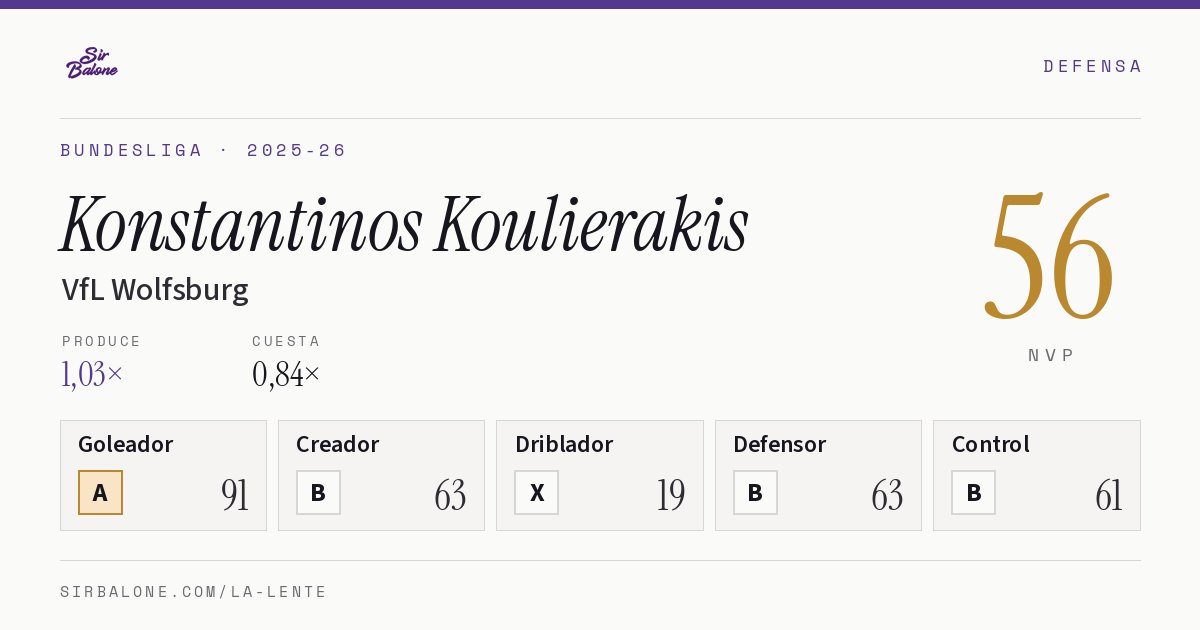Click the 0,84× cost value
1200x630 pixels.
coord(286,374)
